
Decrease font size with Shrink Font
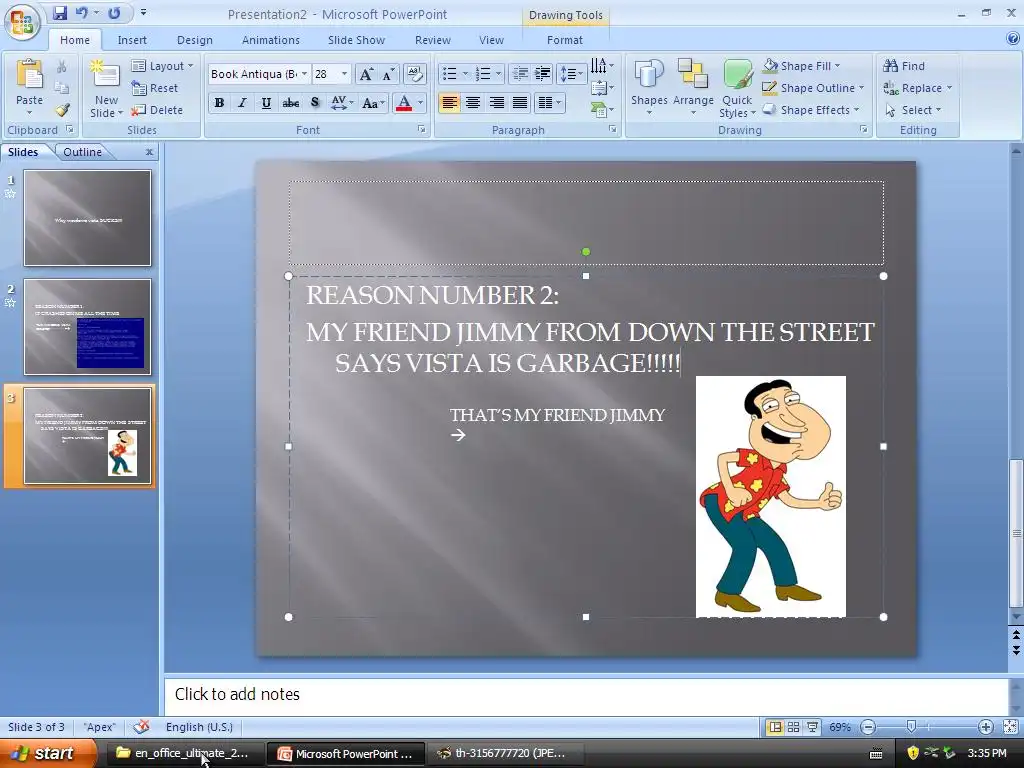(x=389, y=74)
